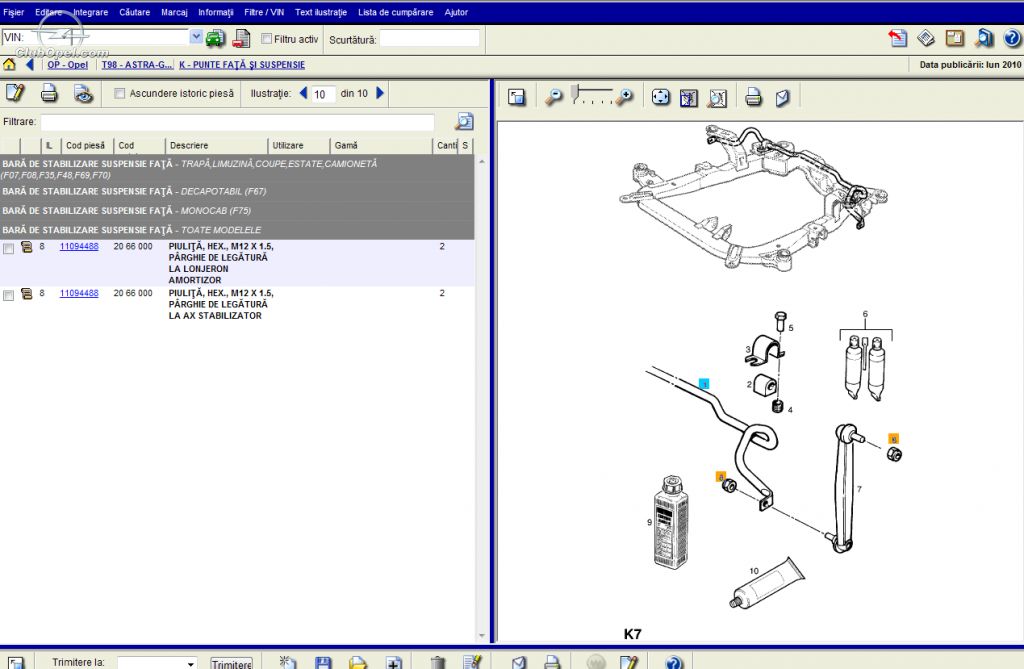Expand the MONOCAB (F75) group header

point(237,210)
